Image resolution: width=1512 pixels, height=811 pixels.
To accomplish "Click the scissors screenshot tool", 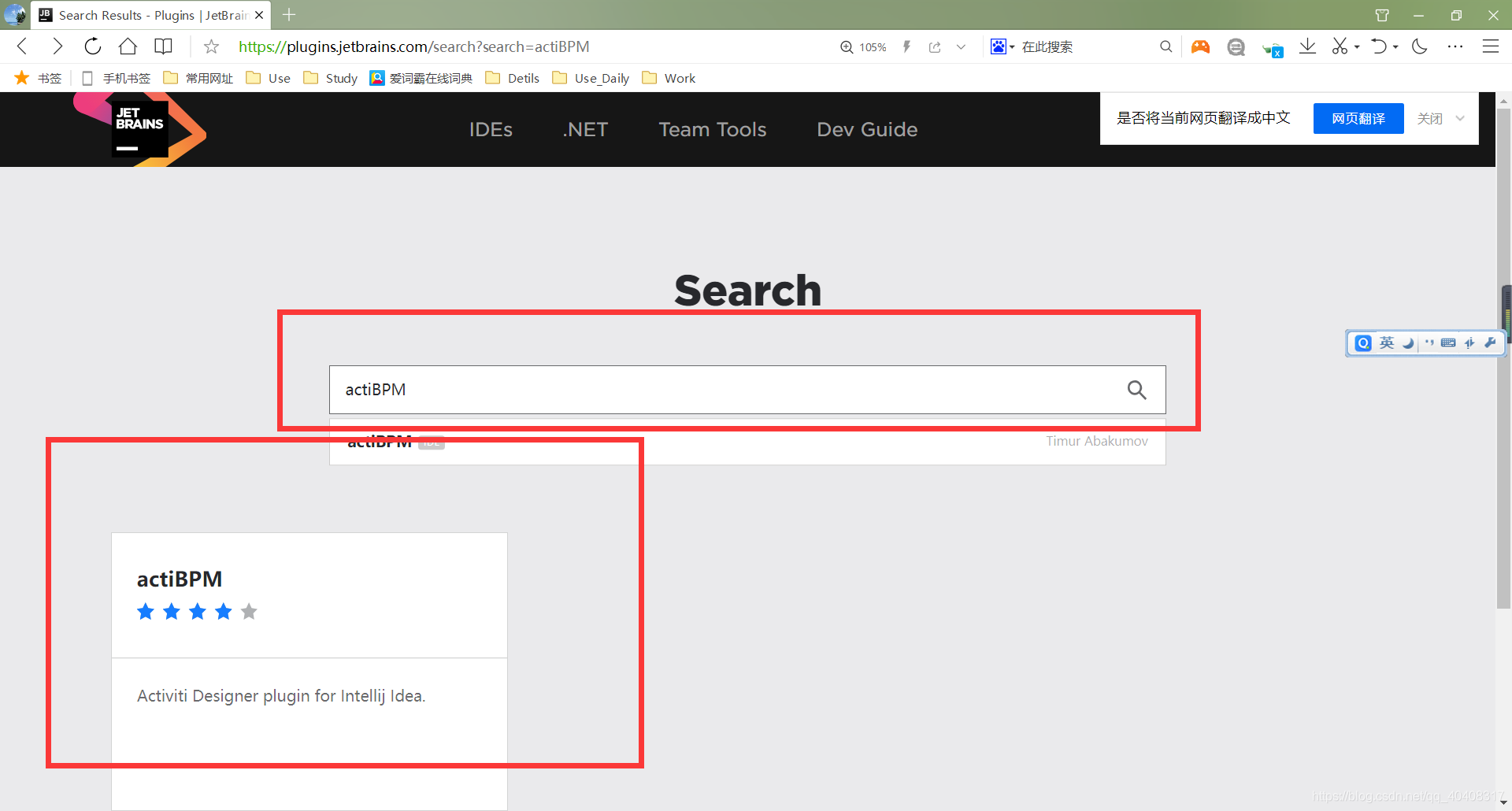I will pos(1340,46).
